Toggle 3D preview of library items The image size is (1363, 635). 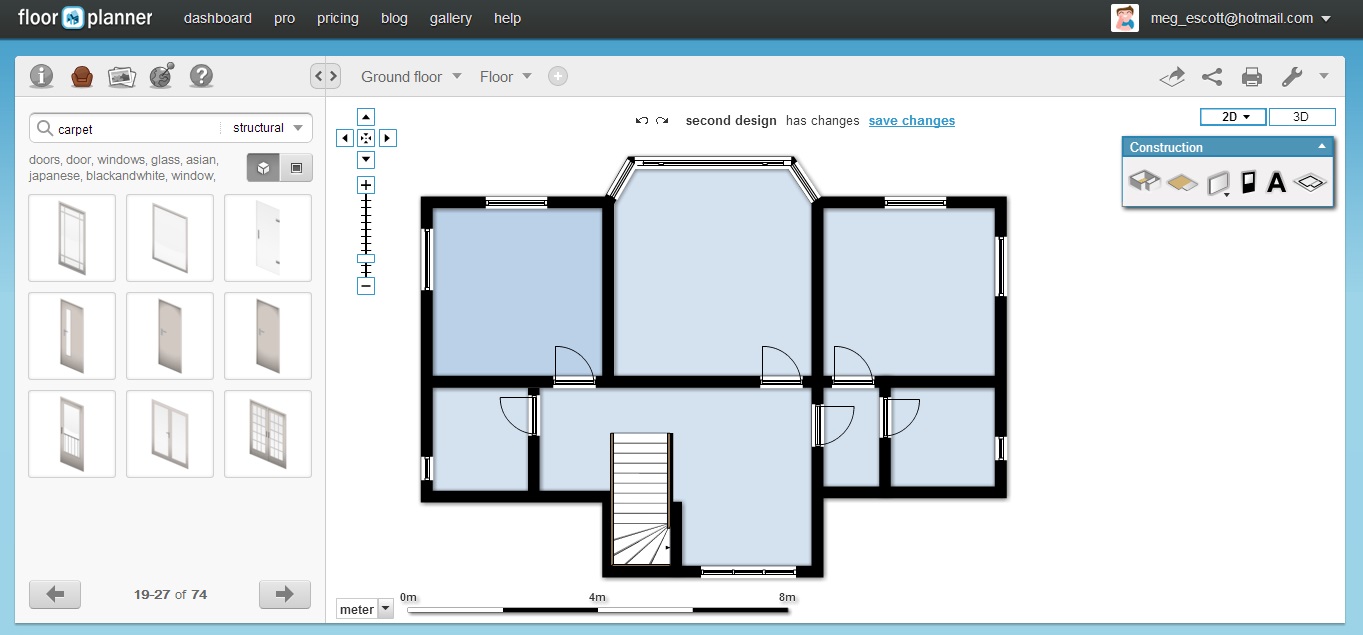[x=263, y=167]
